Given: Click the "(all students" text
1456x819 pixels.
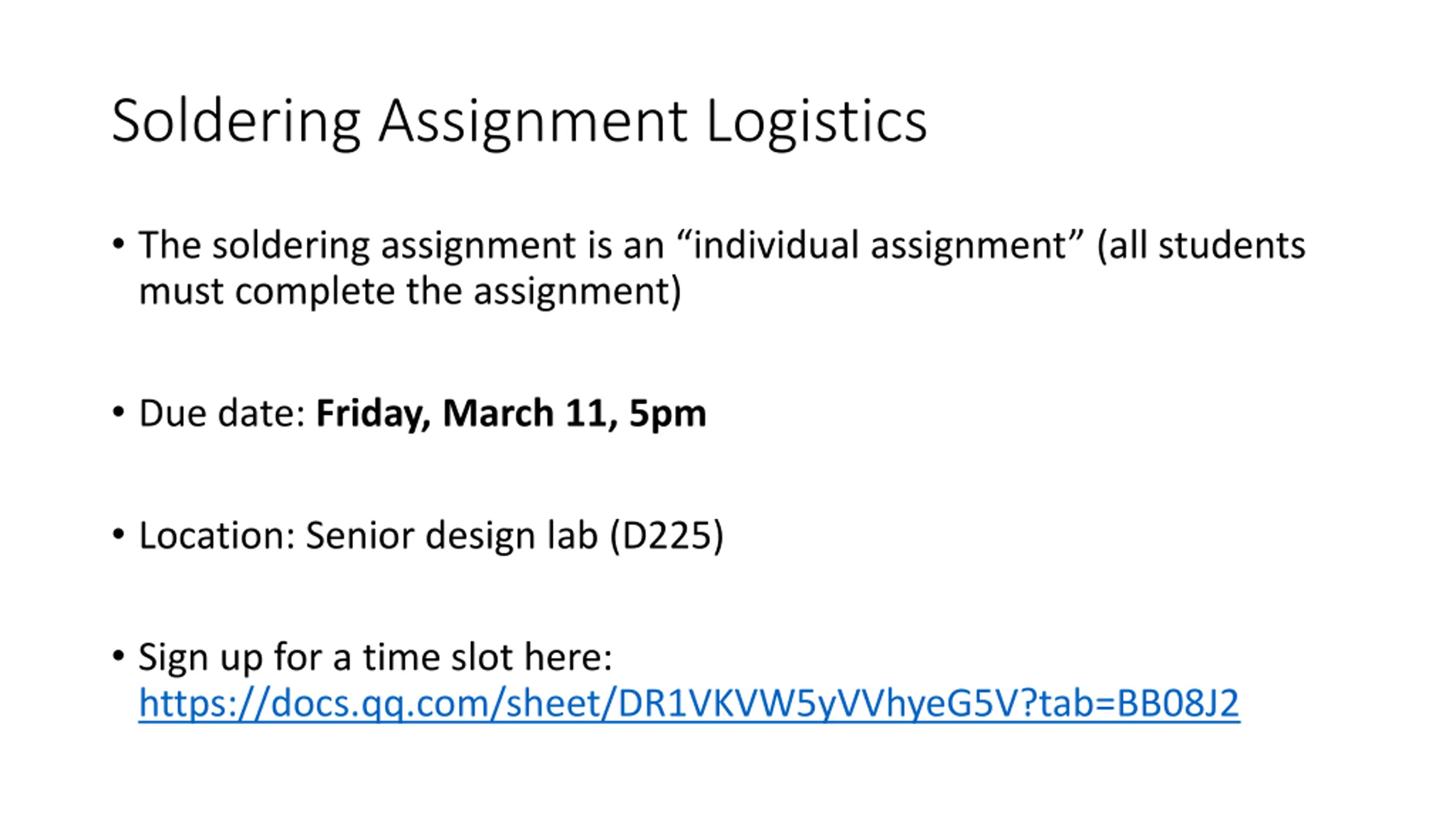Looking at the screenshot, I should (x=1201, y=246).
